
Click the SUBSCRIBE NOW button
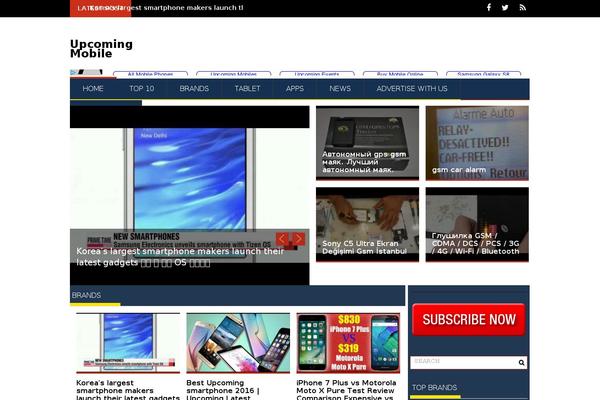[469, 320]
